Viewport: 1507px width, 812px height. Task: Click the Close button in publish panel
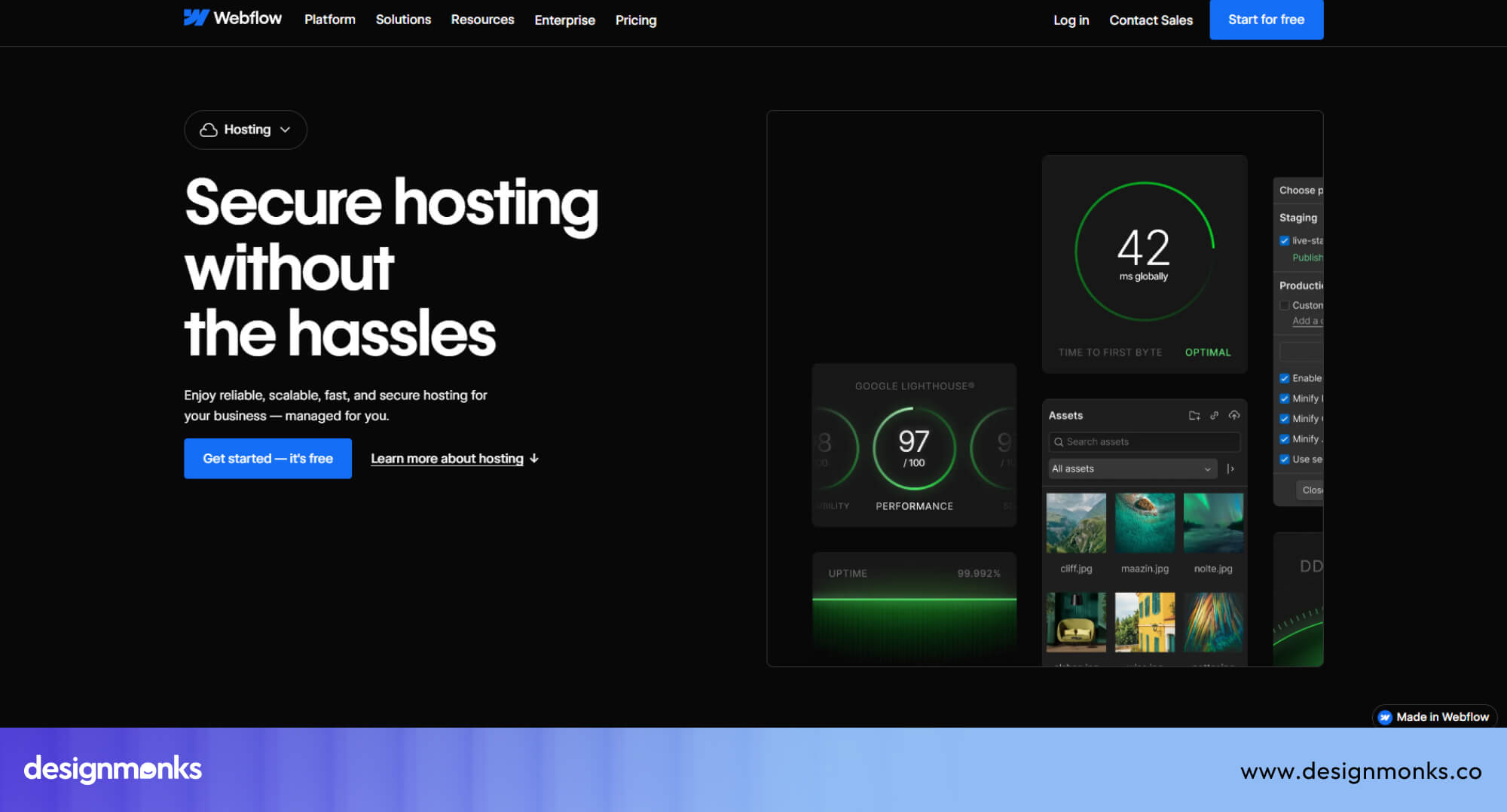1310,490
